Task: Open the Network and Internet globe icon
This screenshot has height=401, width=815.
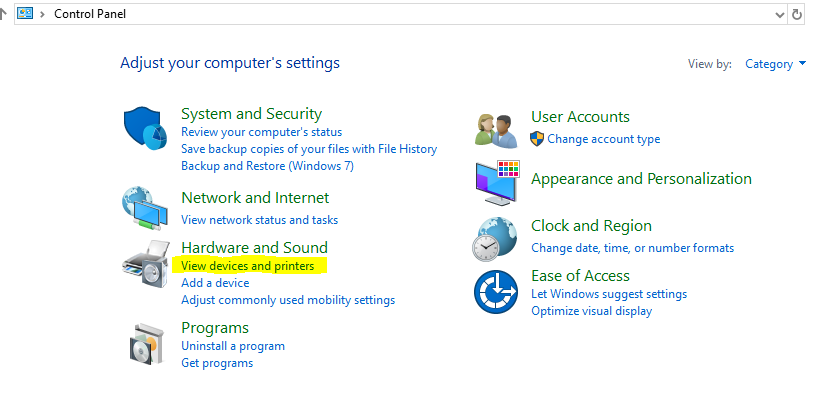Action: click(145, 209)
